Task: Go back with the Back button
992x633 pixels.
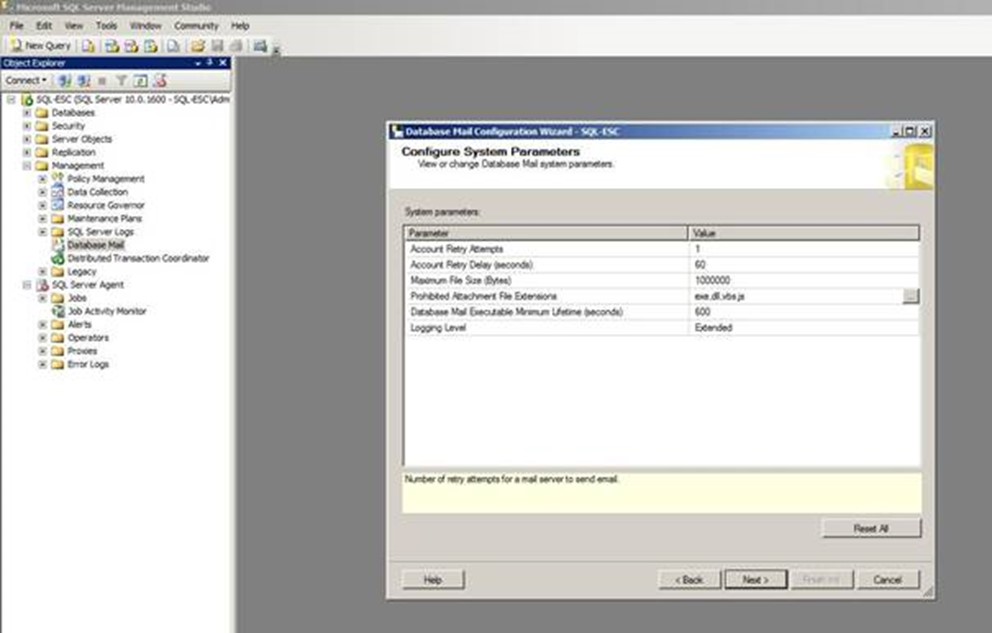Action: (x=690, y=580)
